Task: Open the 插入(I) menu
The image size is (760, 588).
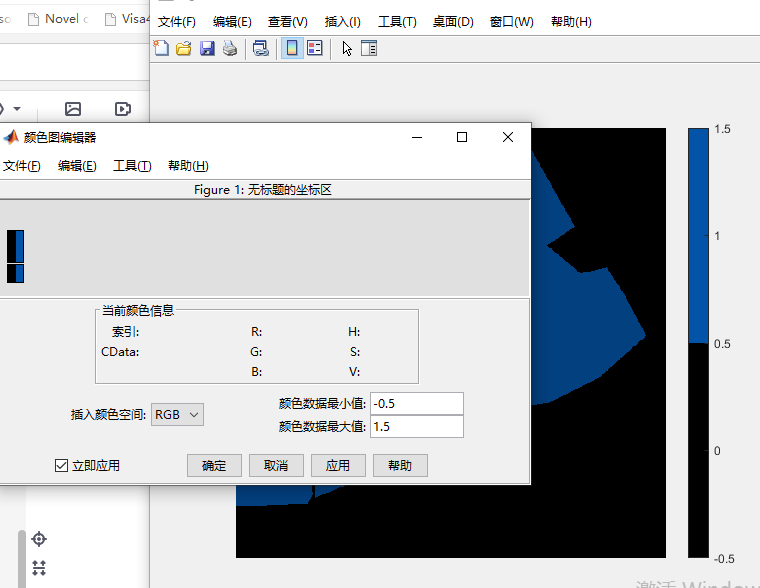Action: (343, 22)
